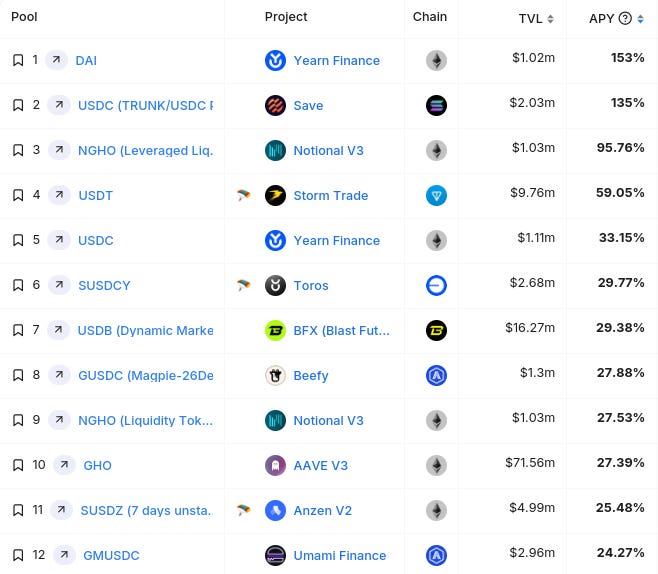Open the GMUSDC pool link
This screenshot has height=574, width=658.
pyautogui.click(x=111, y=555)
